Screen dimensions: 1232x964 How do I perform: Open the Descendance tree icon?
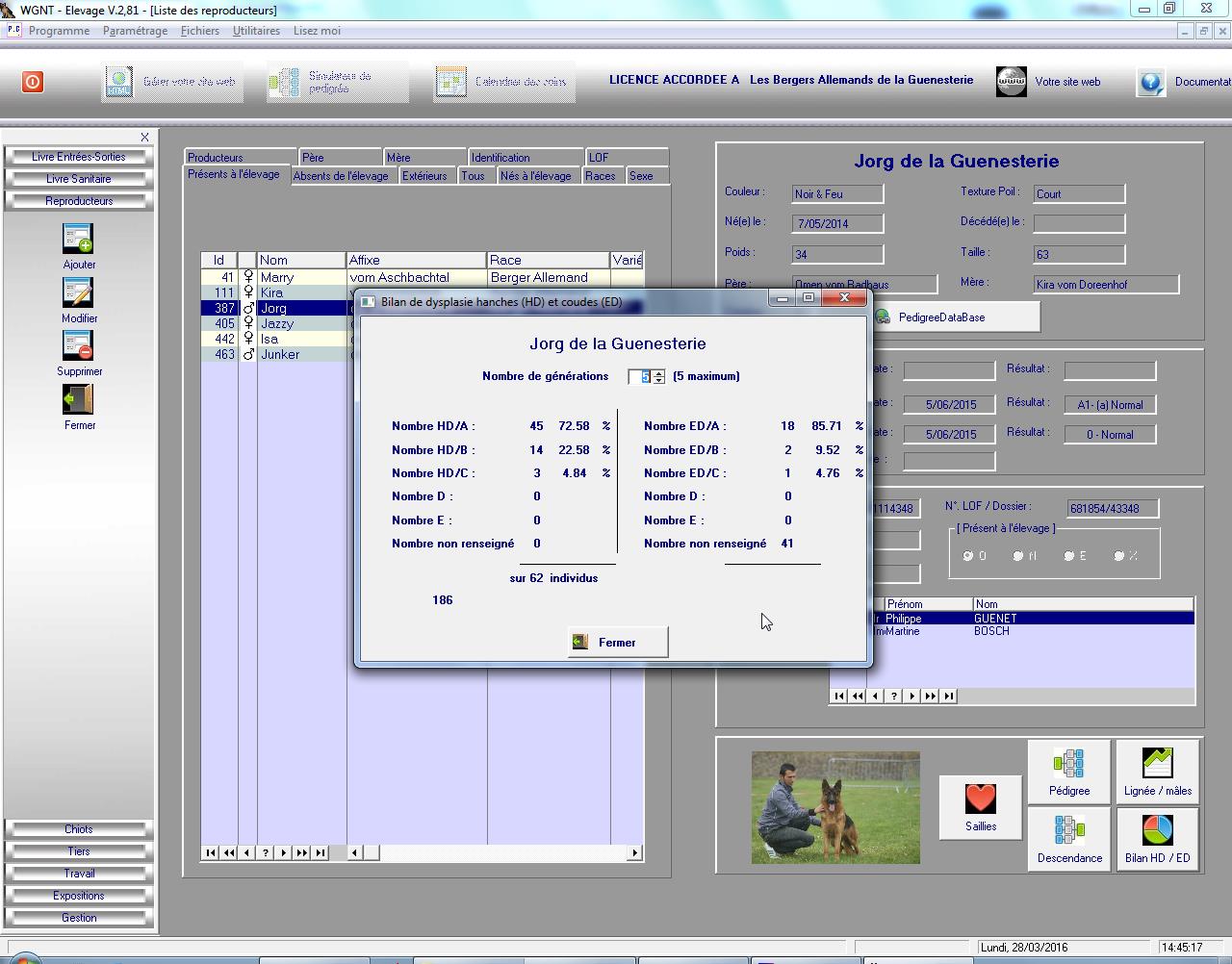coord(1068,831)
